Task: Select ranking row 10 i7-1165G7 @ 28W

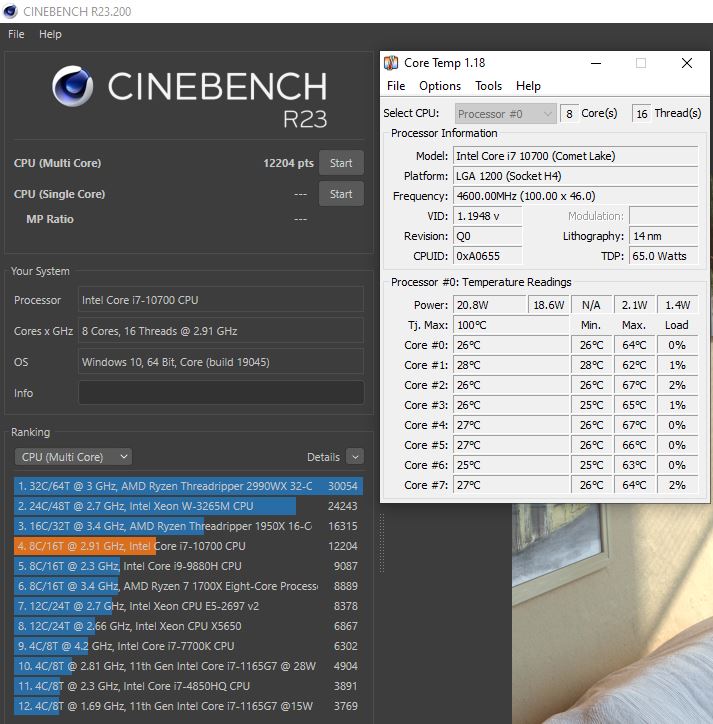Action: click(188, 666)
